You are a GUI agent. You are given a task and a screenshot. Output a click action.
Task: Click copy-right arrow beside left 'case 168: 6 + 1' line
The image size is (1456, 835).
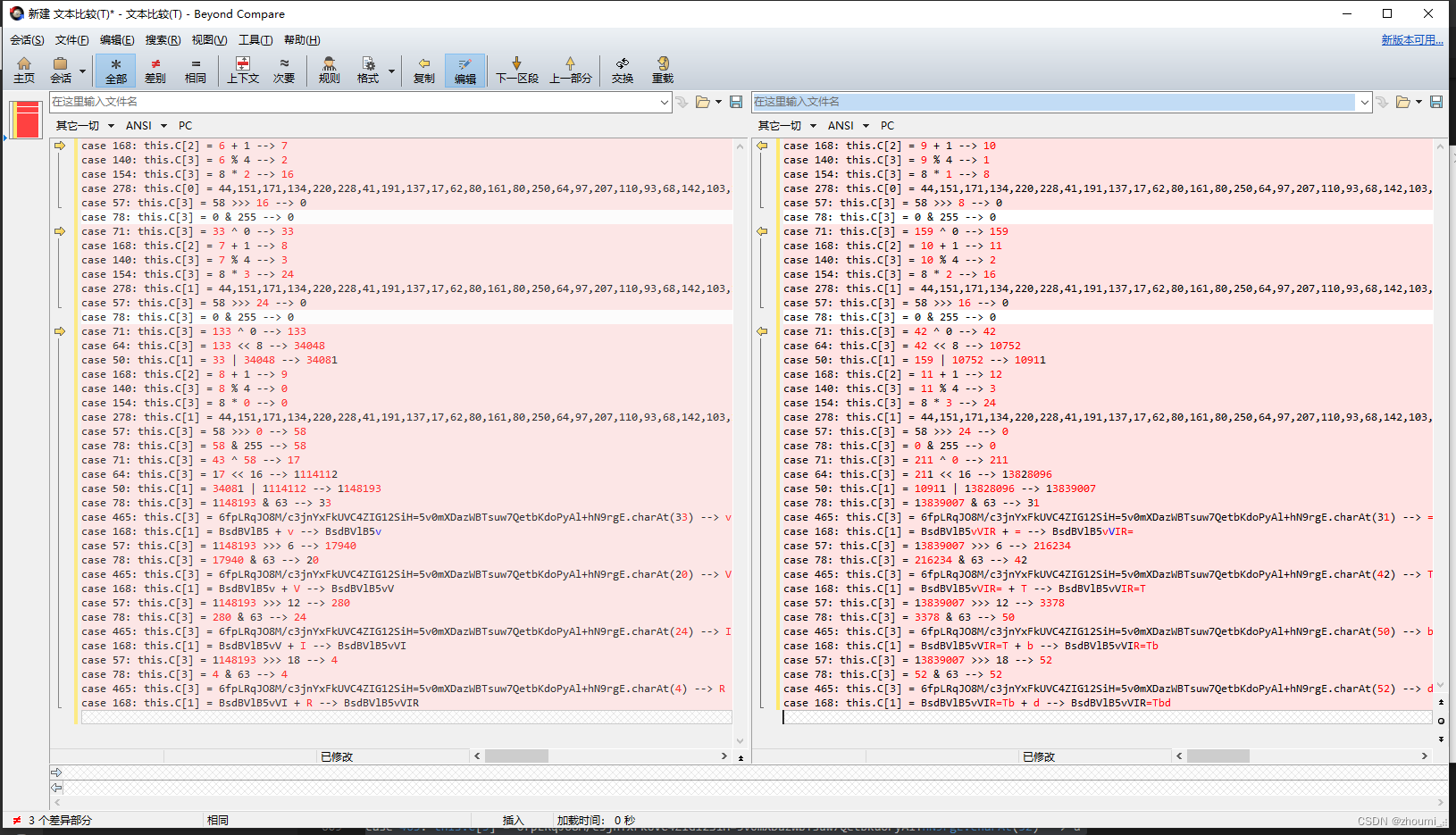[60, 146]
